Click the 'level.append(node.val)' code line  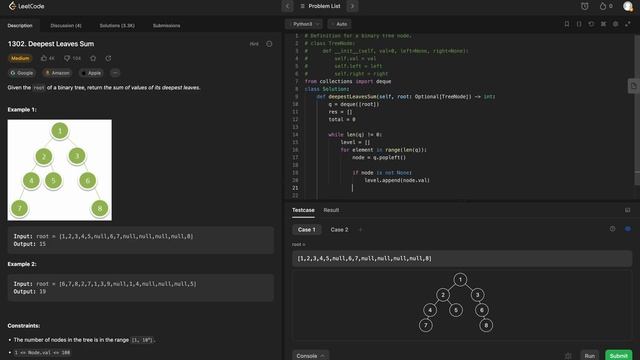click(397, 180)
